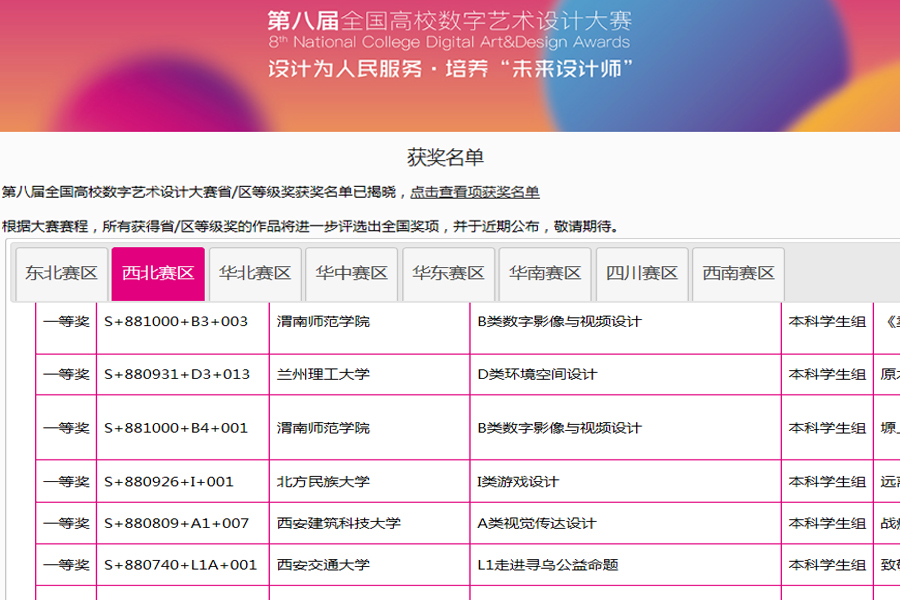Click the 西安建筑科技大学 school cell
The image size is (900, 600).
[x=339, y=523]
